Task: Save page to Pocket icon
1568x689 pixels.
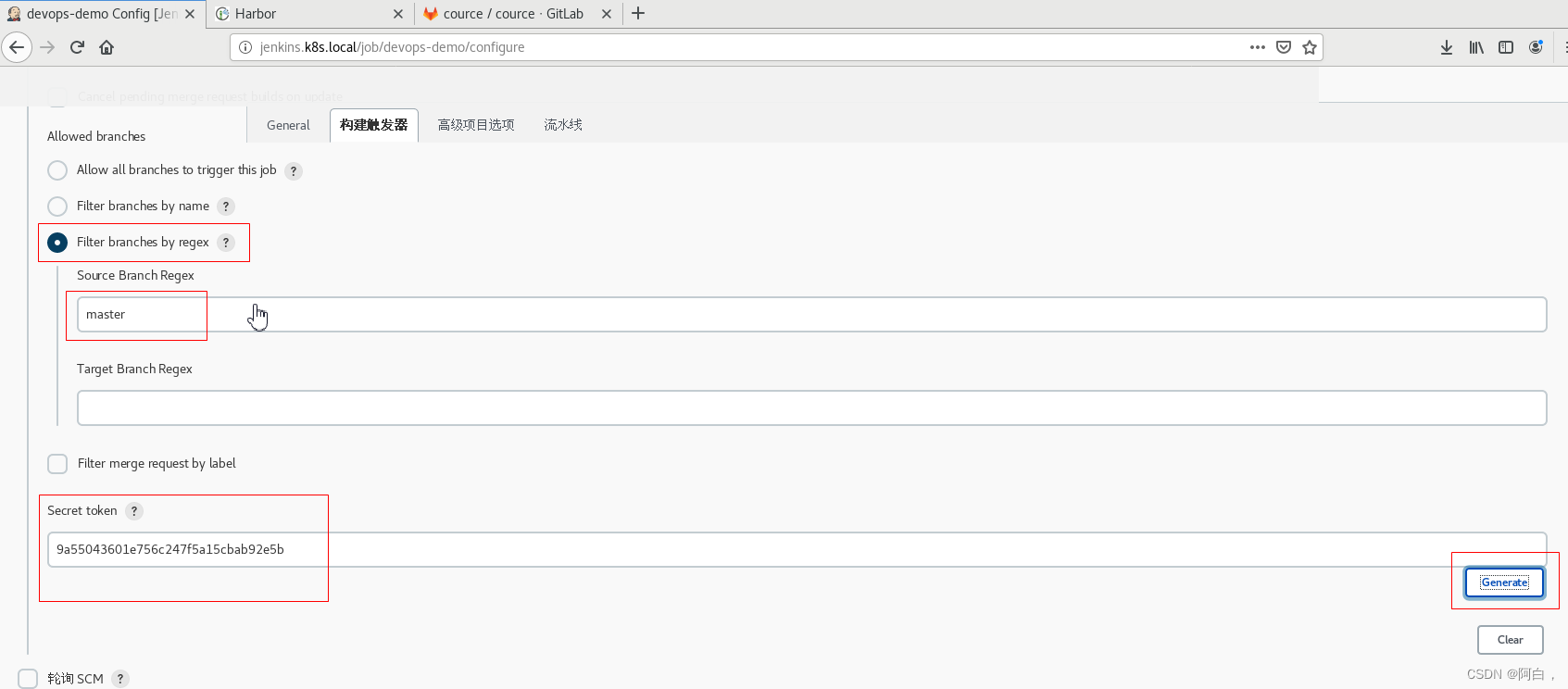Action: coord(1284,47)
